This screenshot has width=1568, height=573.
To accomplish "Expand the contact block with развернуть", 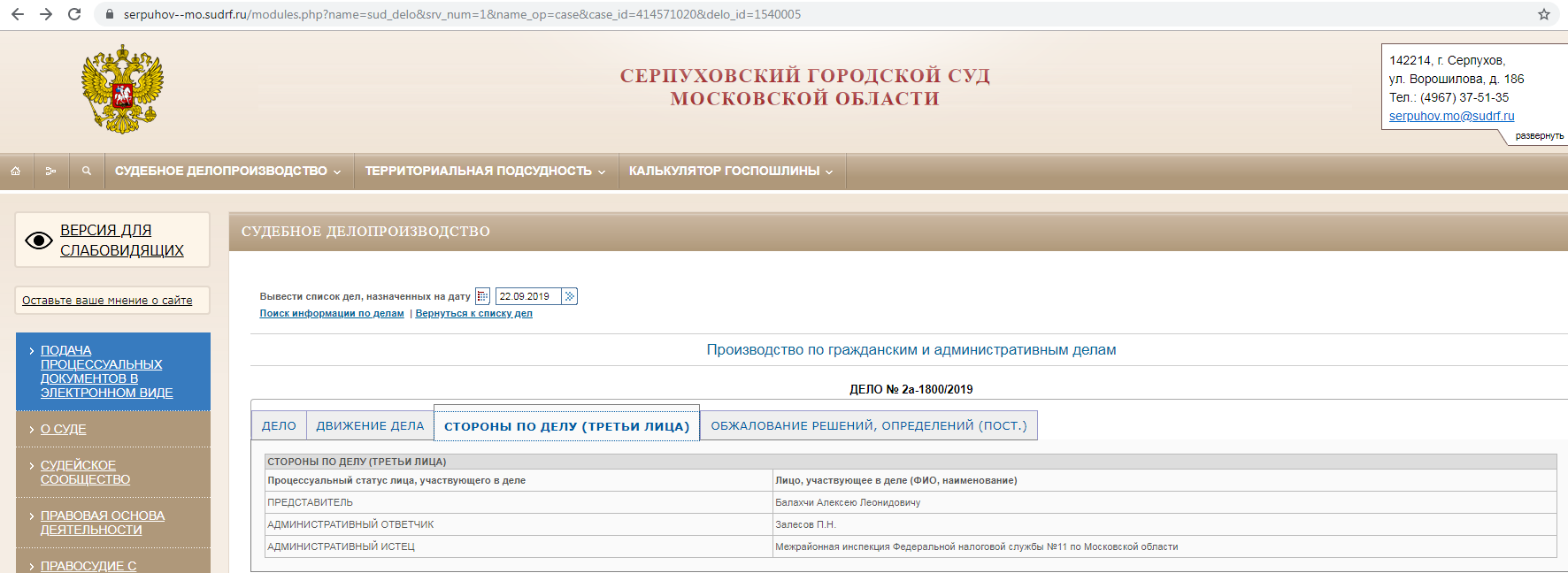I will click(x=1540, y=136).
